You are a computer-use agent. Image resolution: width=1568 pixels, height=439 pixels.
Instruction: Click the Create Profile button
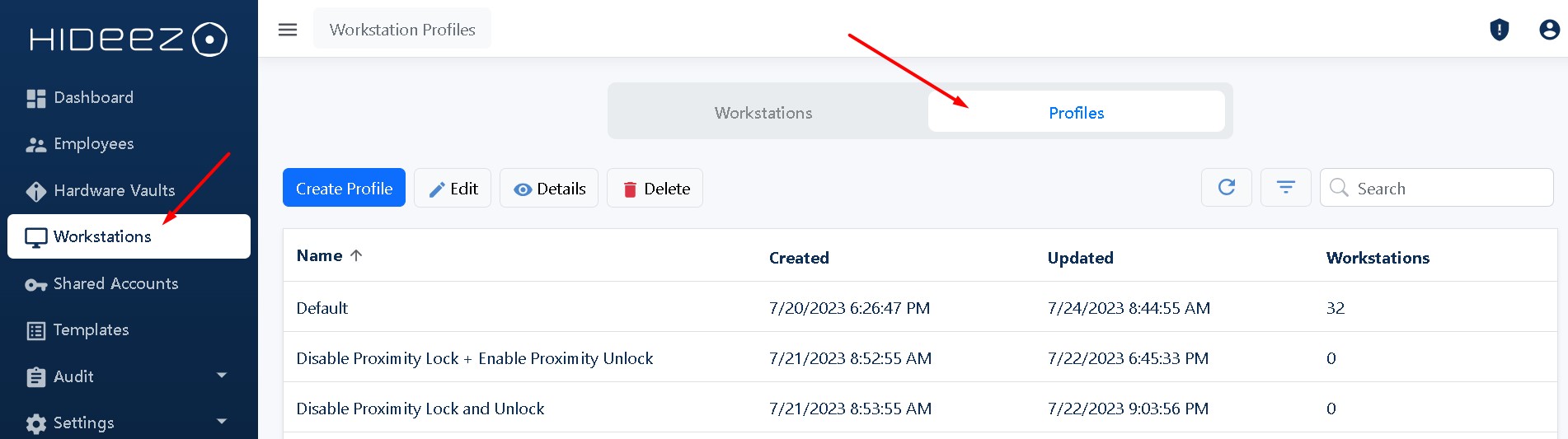344,188
